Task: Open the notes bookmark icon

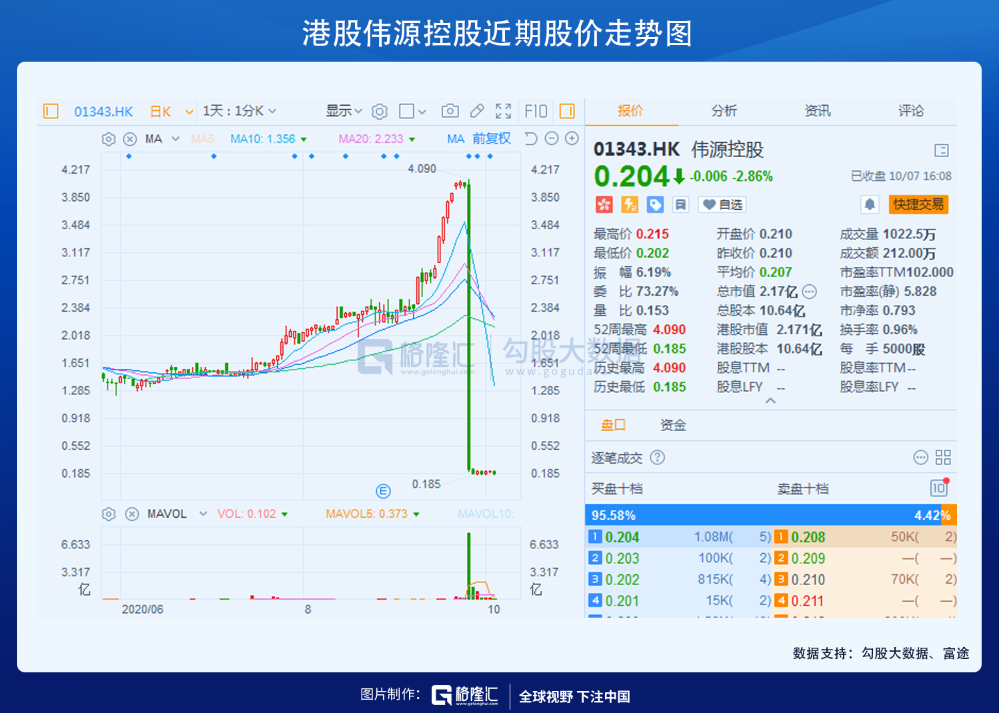Action: tap(680, 205)
